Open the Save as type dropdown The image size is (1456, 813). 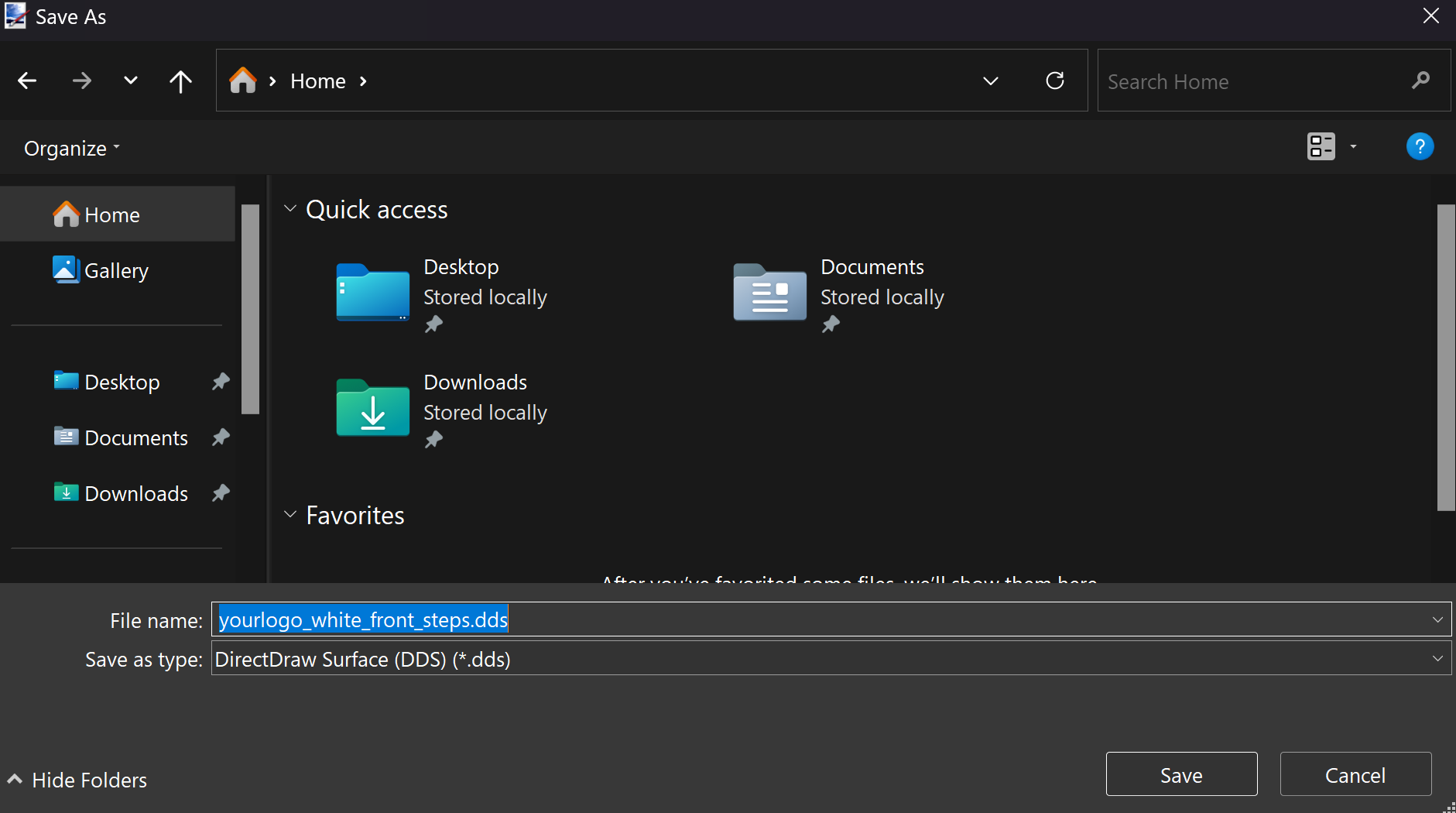pos(1437,659)
